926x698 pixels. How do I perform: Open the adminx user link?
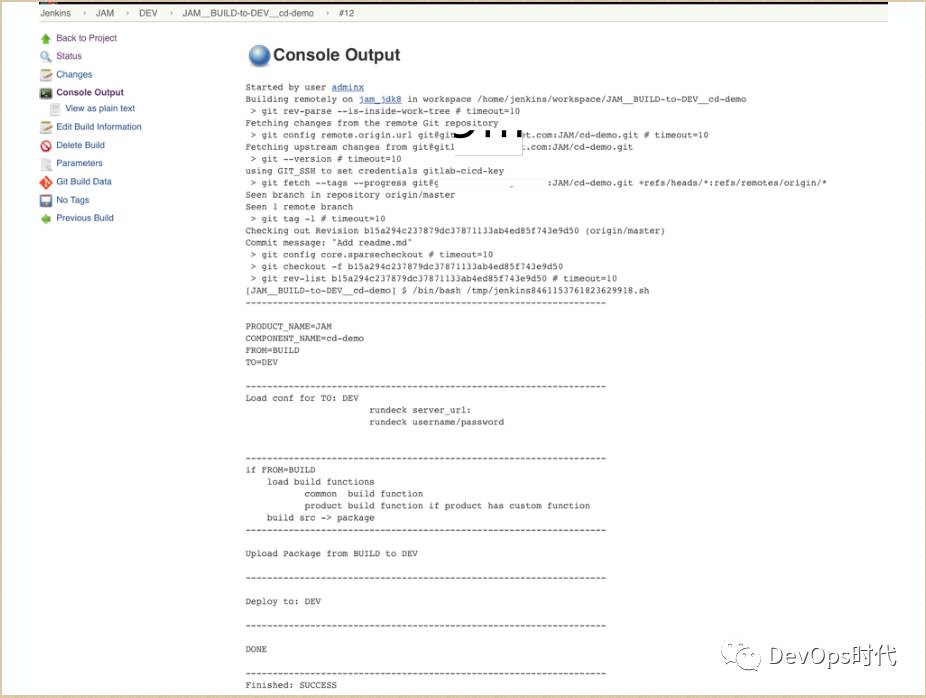point(347,87)
